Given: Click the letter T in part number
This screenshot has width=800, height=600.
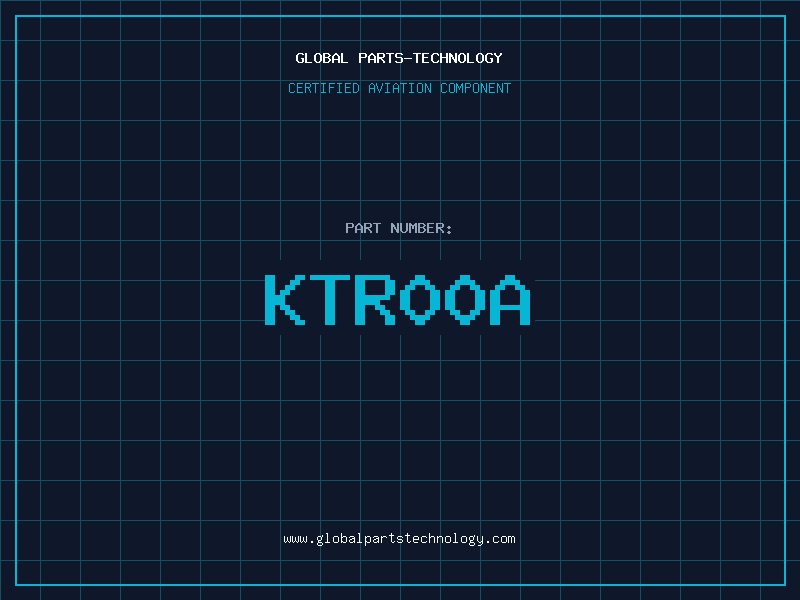Looking at the screenshot, I should point(330,300).
